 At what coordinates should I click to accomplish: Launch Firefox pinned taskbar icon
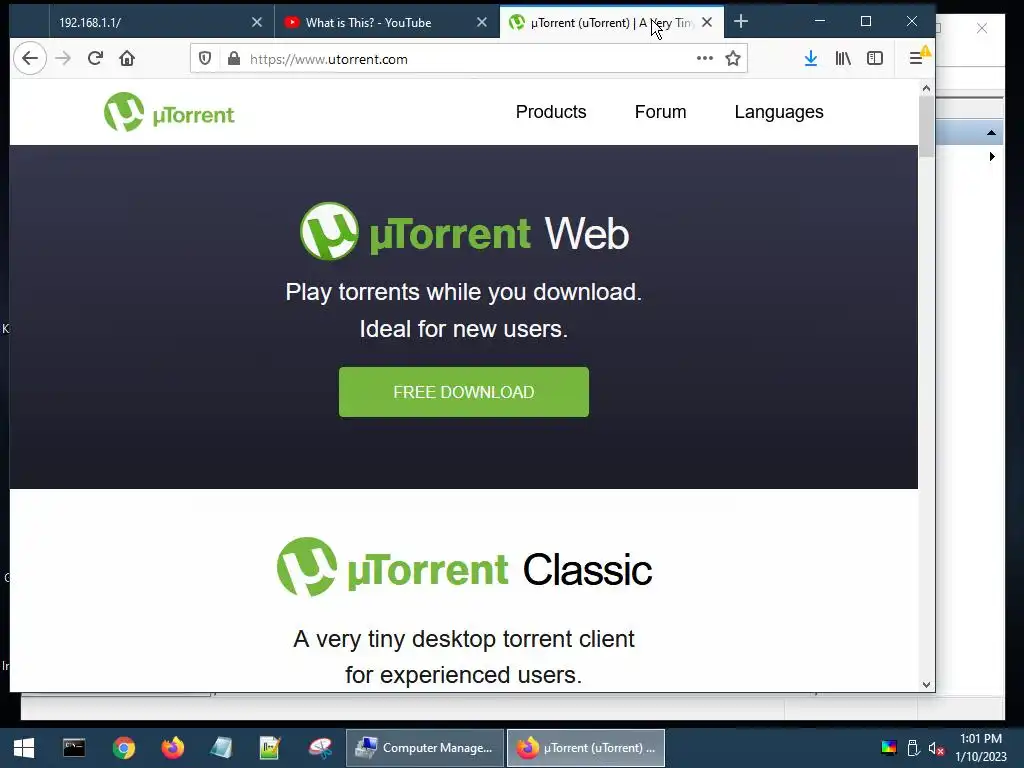tap(172, 748)
